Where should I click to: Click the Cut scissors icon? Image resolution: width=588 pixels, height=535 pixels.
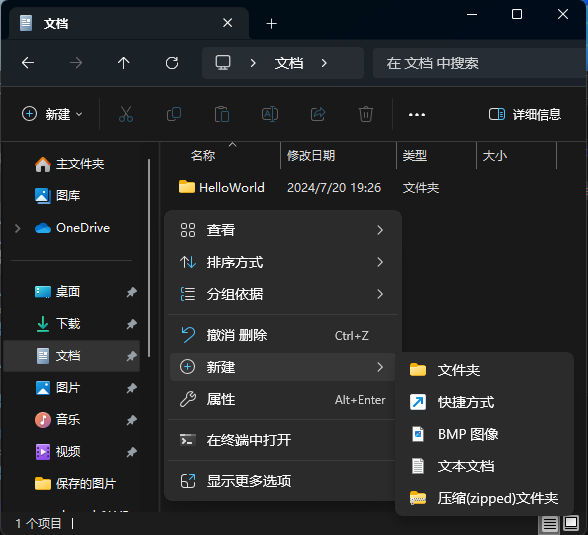tap(126, 114)
